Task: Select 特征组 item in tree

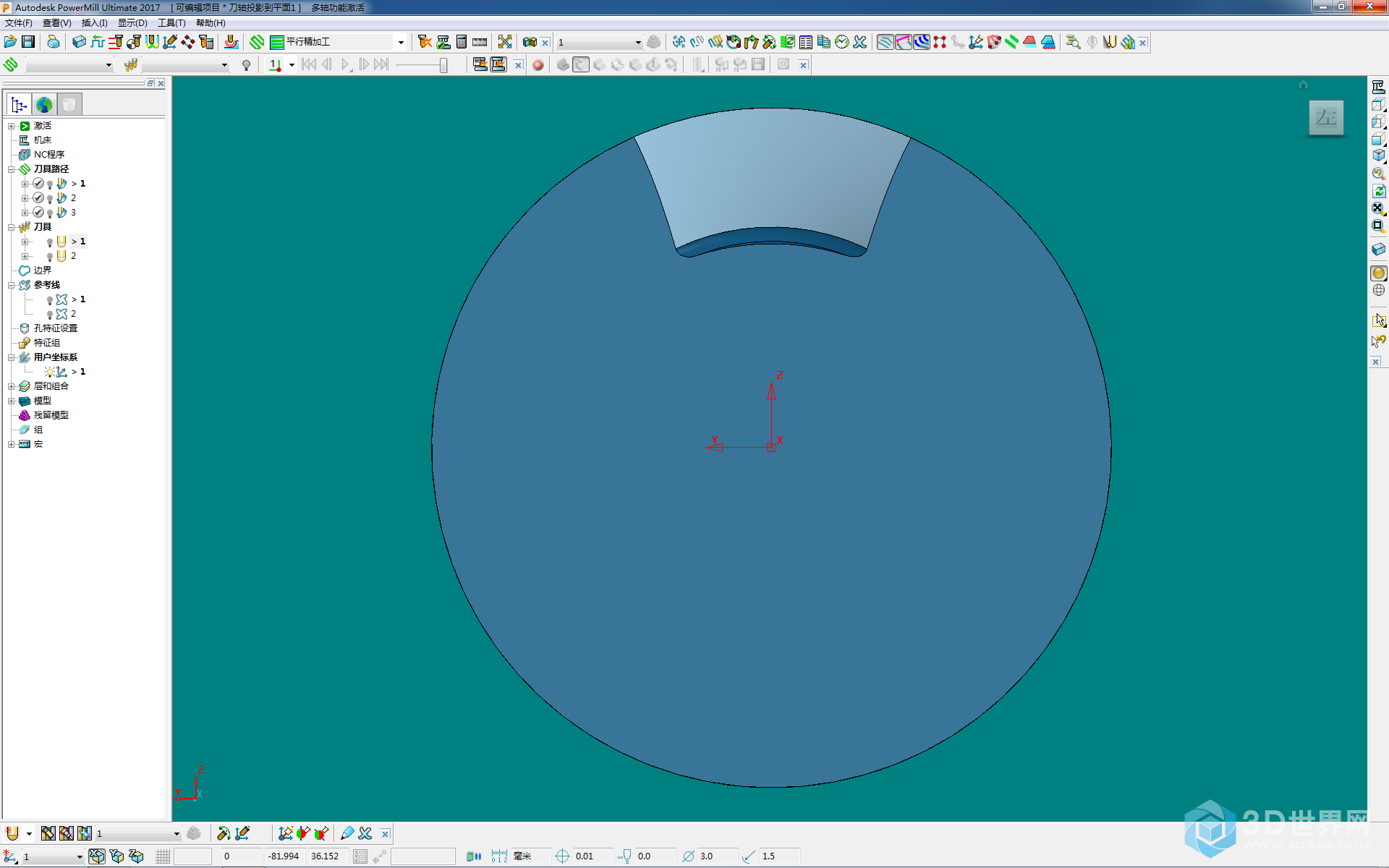Action: pyautogui.click(x=47, y=343)
